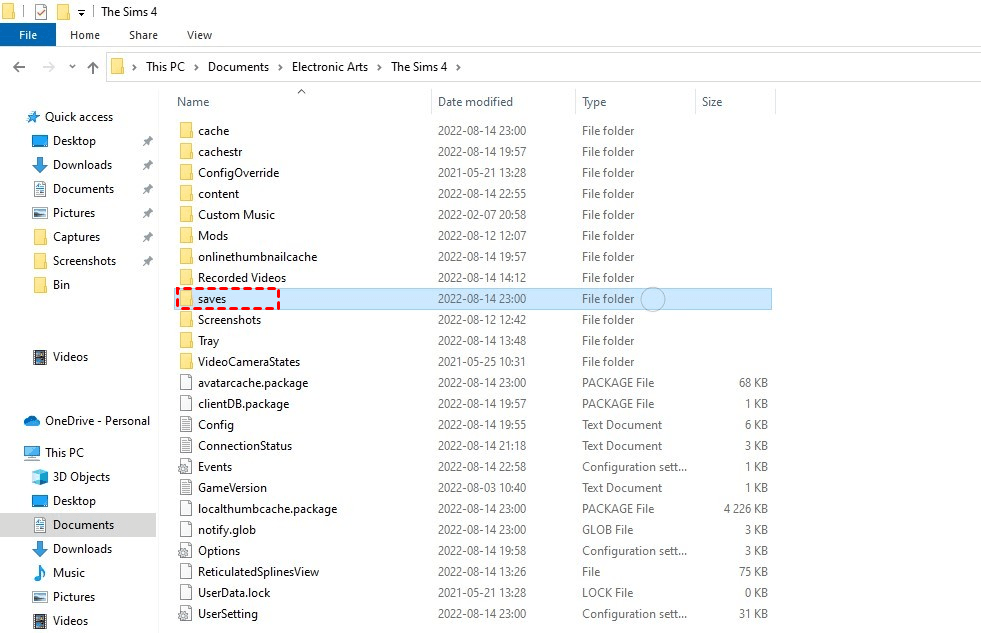
Task: Select the clientDB.package file icon
Action: click(186, 403)
